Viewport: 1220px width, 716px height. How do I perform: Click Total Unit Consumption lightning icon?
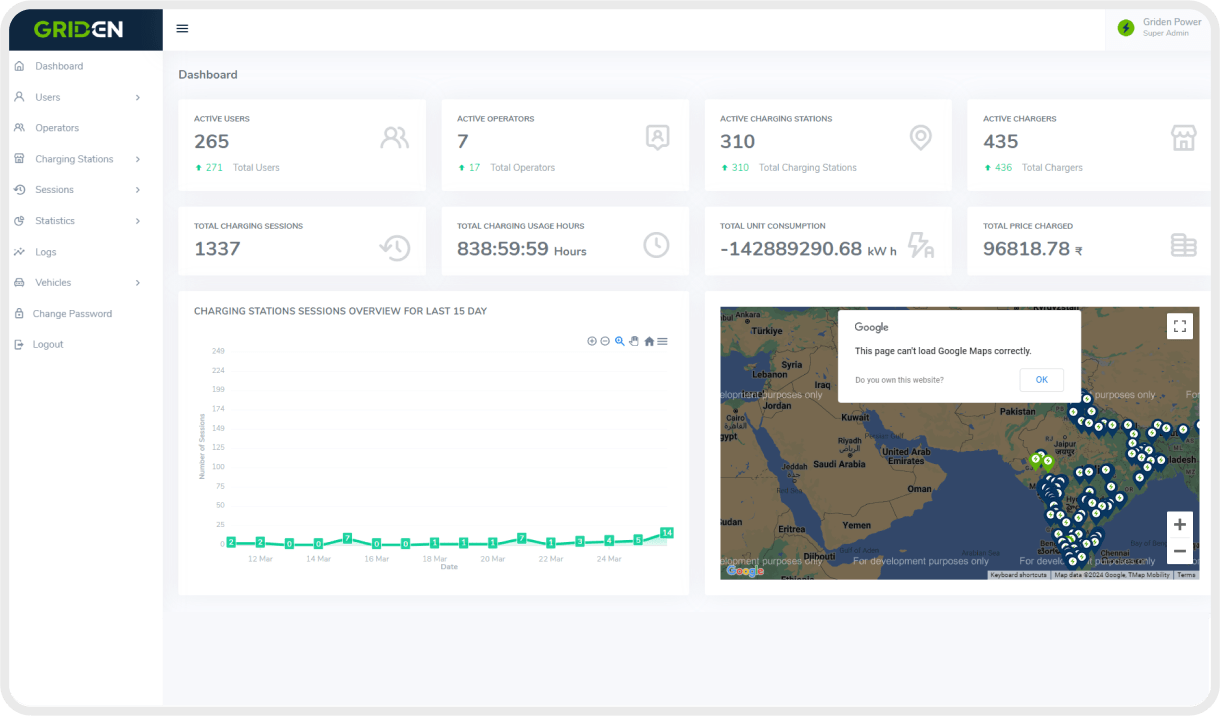point(920,246)
